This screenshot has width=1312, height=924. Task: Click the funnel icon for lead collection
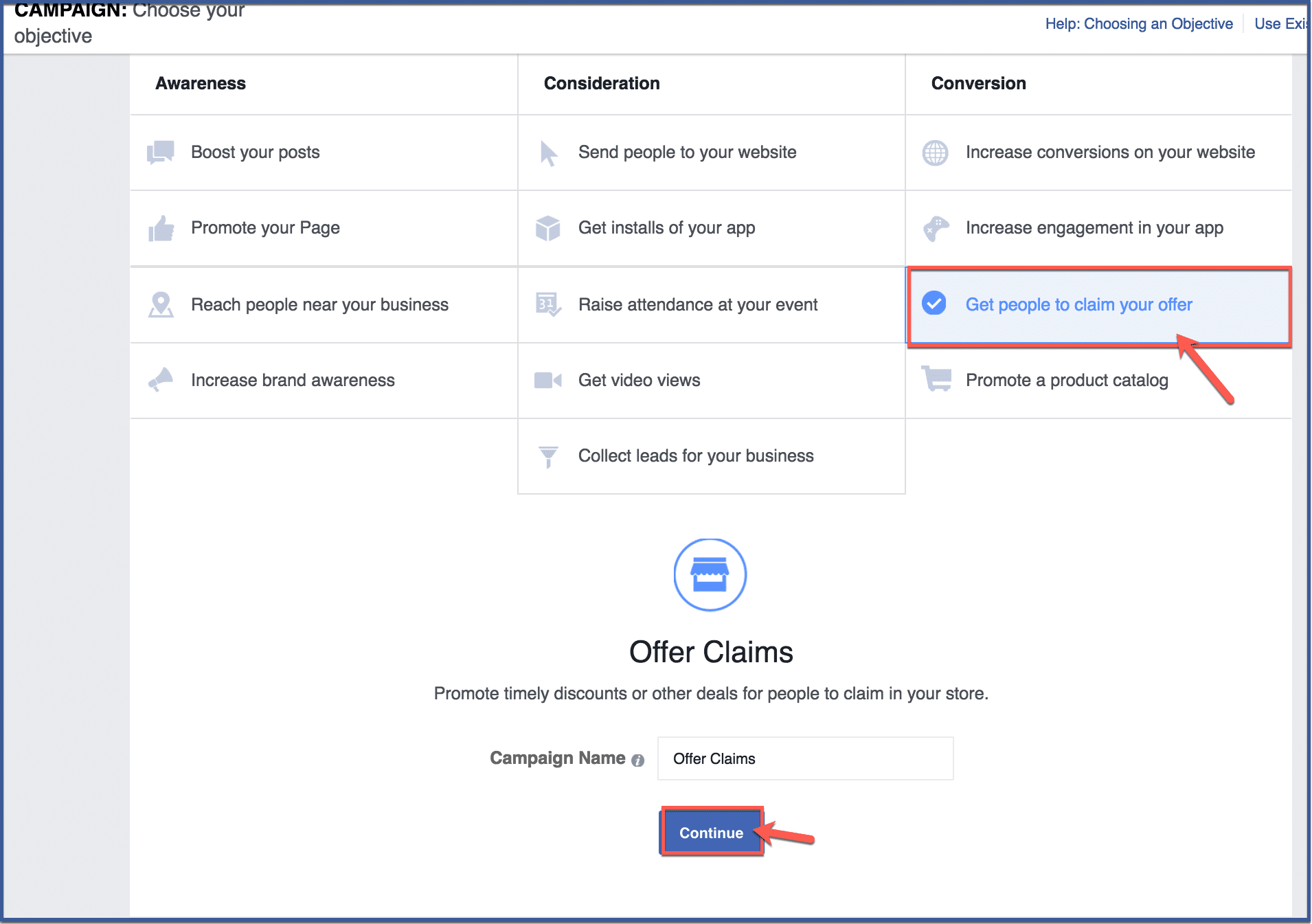coord(548,456)
